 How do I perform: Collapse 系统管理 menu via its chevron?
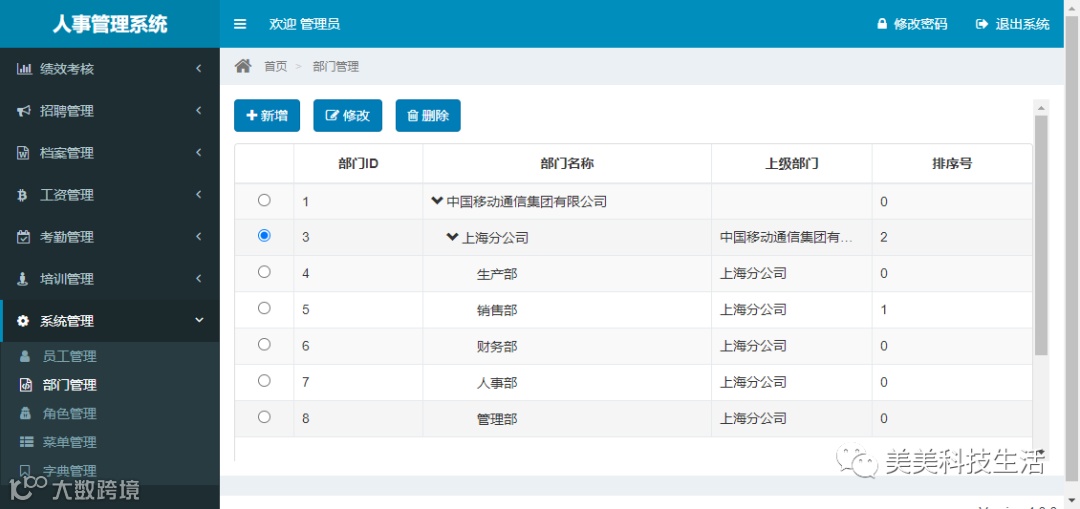pyautogui.click(x=199, y=321)
